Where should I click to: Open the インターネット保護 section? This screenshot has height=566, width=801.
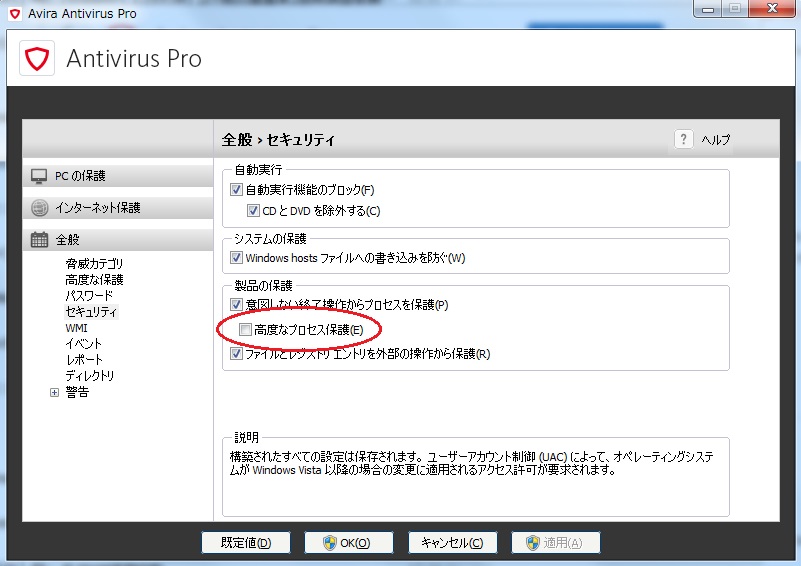tap(118, 208)
